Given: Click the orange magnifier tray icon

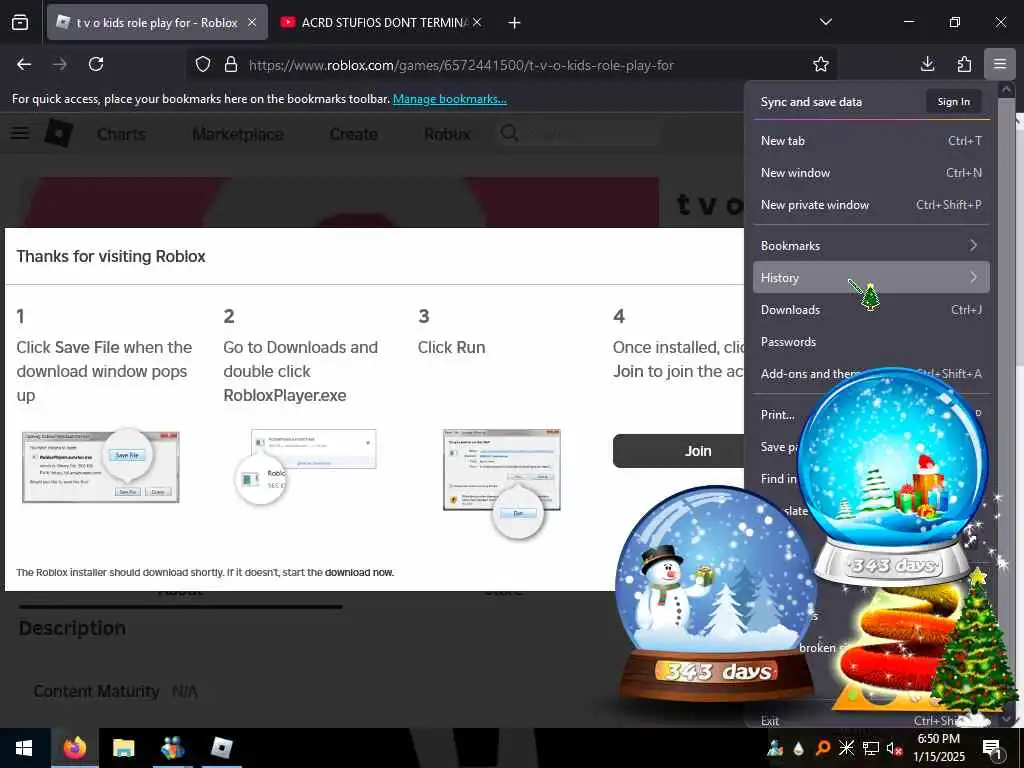Looking at the screenshot, I should (823, 748).
